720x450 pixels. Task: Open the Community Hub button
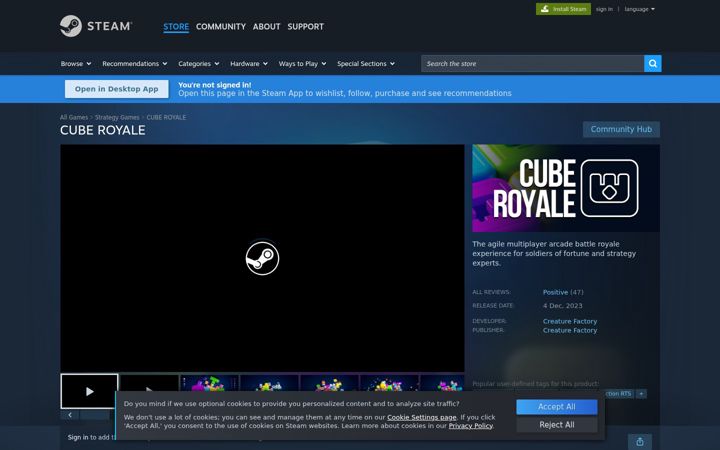621,129
